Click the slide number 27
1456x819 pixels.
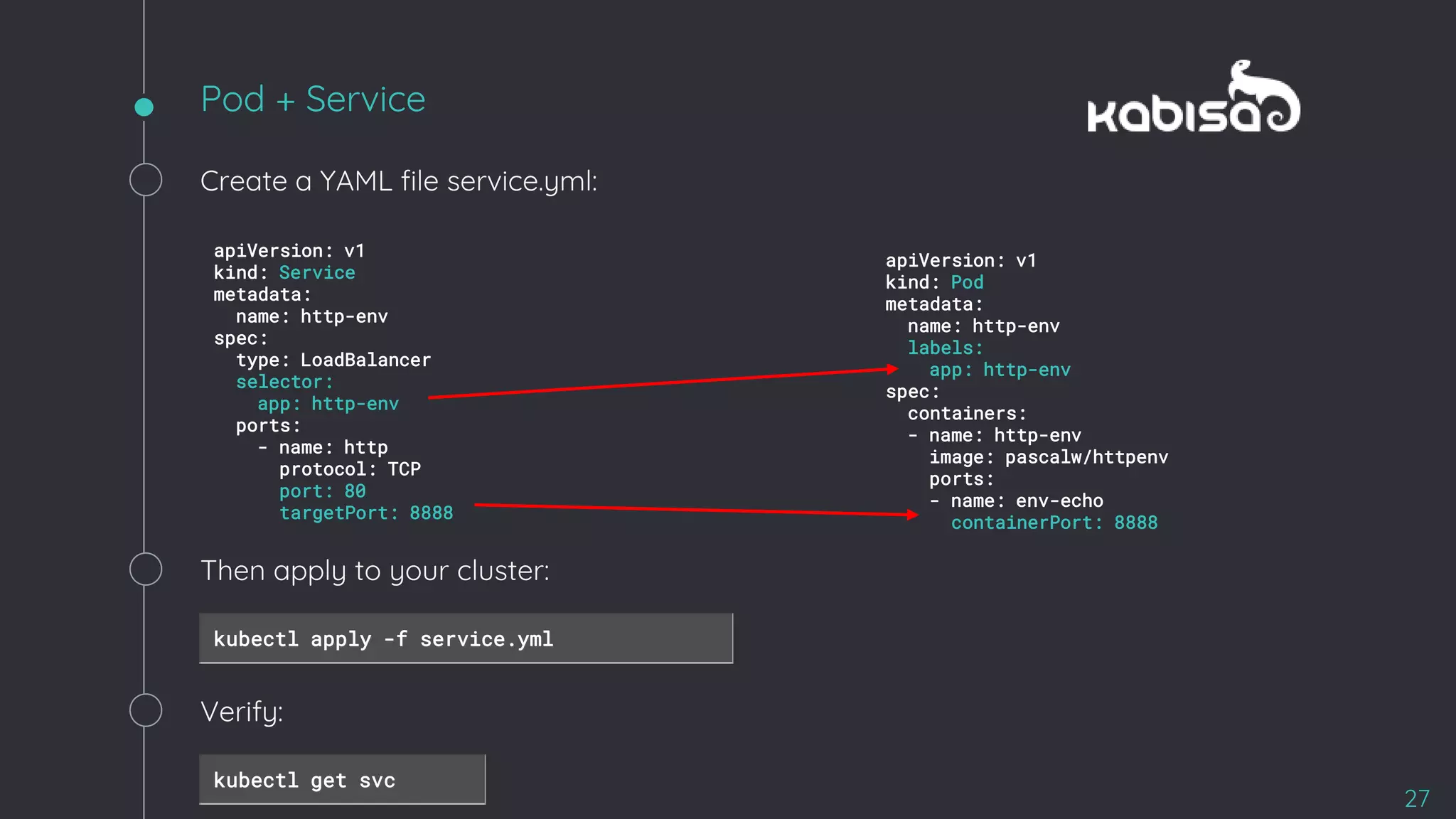tap(1417, 798)
